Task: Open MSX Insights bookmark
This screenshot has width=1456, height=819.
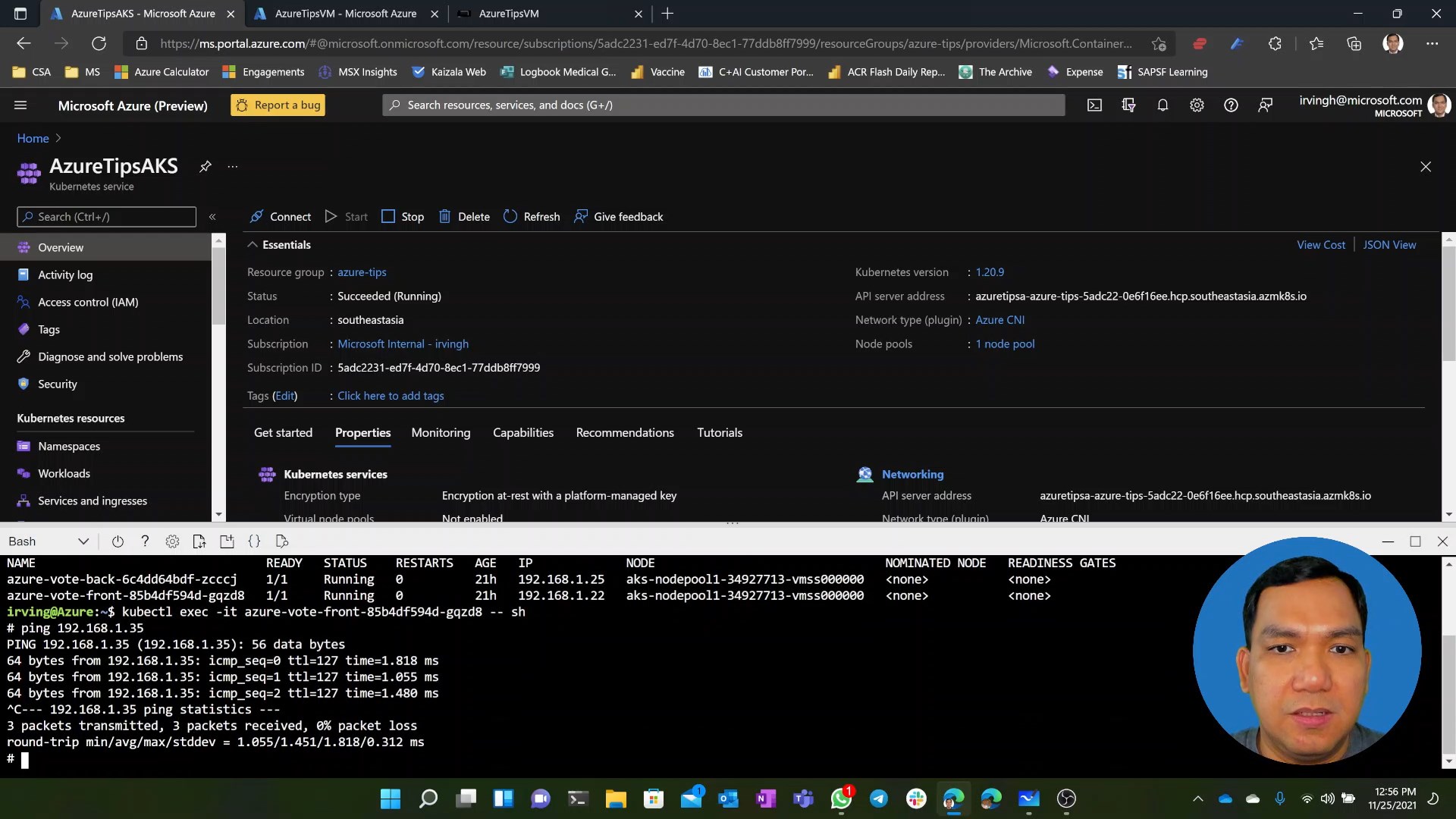Action: pos(358,72)
